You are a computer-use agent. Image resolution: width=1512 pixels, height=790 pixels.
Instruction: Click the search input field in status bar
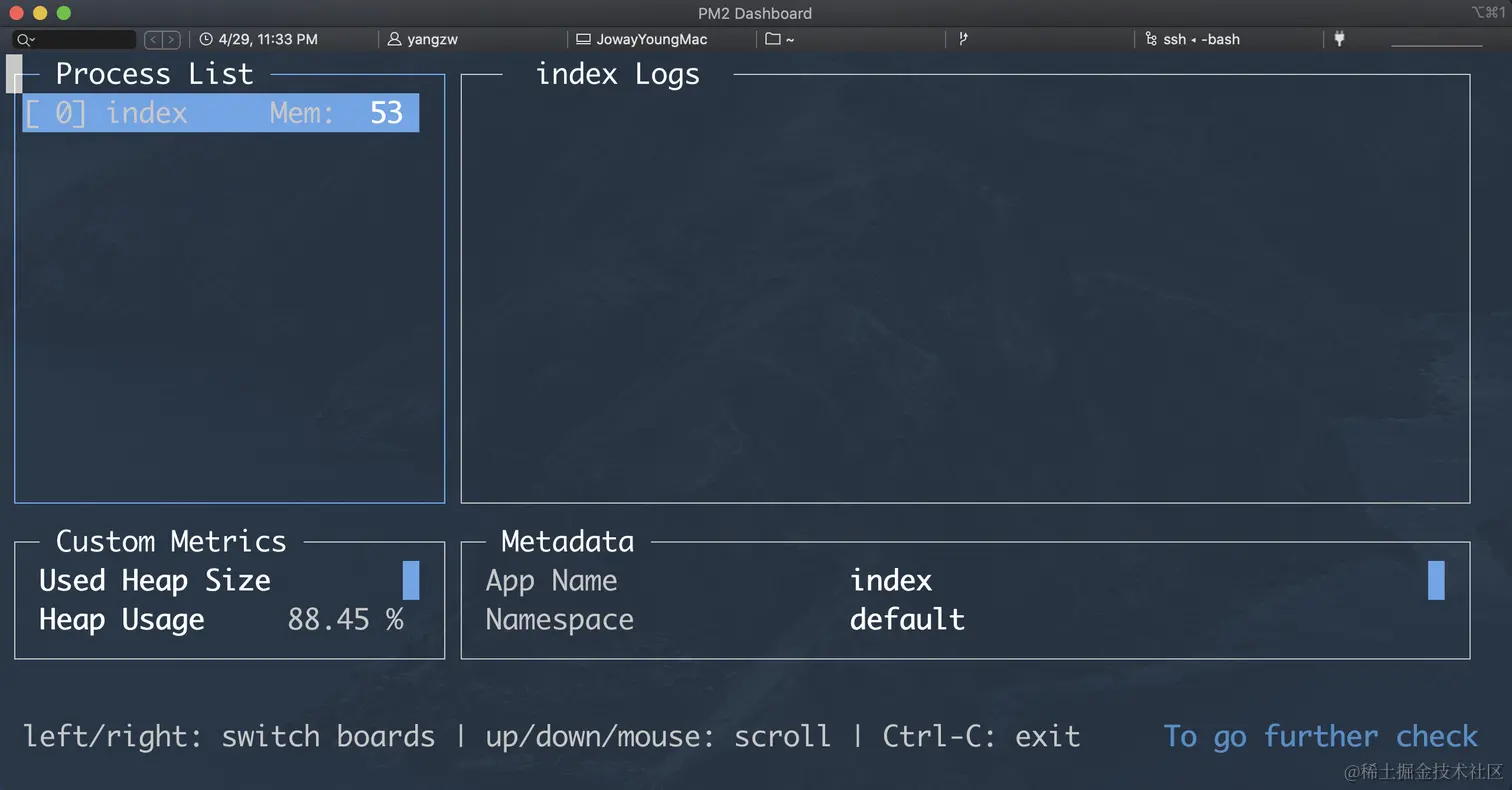tap(85, 40)
